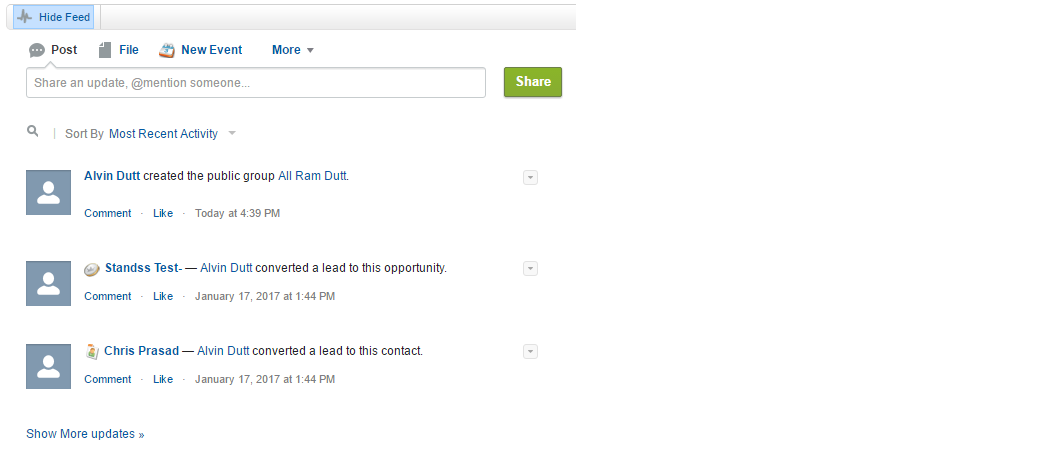Open action menu for Standss Test post
This screenshot has width=1040, height=473.
click(530, 268)
